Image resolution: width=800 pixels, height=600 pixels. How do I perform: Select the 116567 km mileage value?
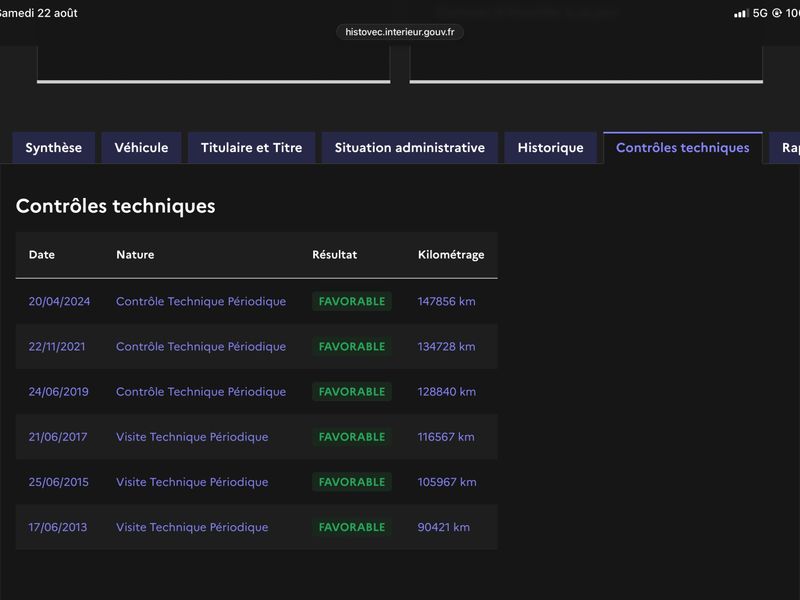[x=446, y=437]
